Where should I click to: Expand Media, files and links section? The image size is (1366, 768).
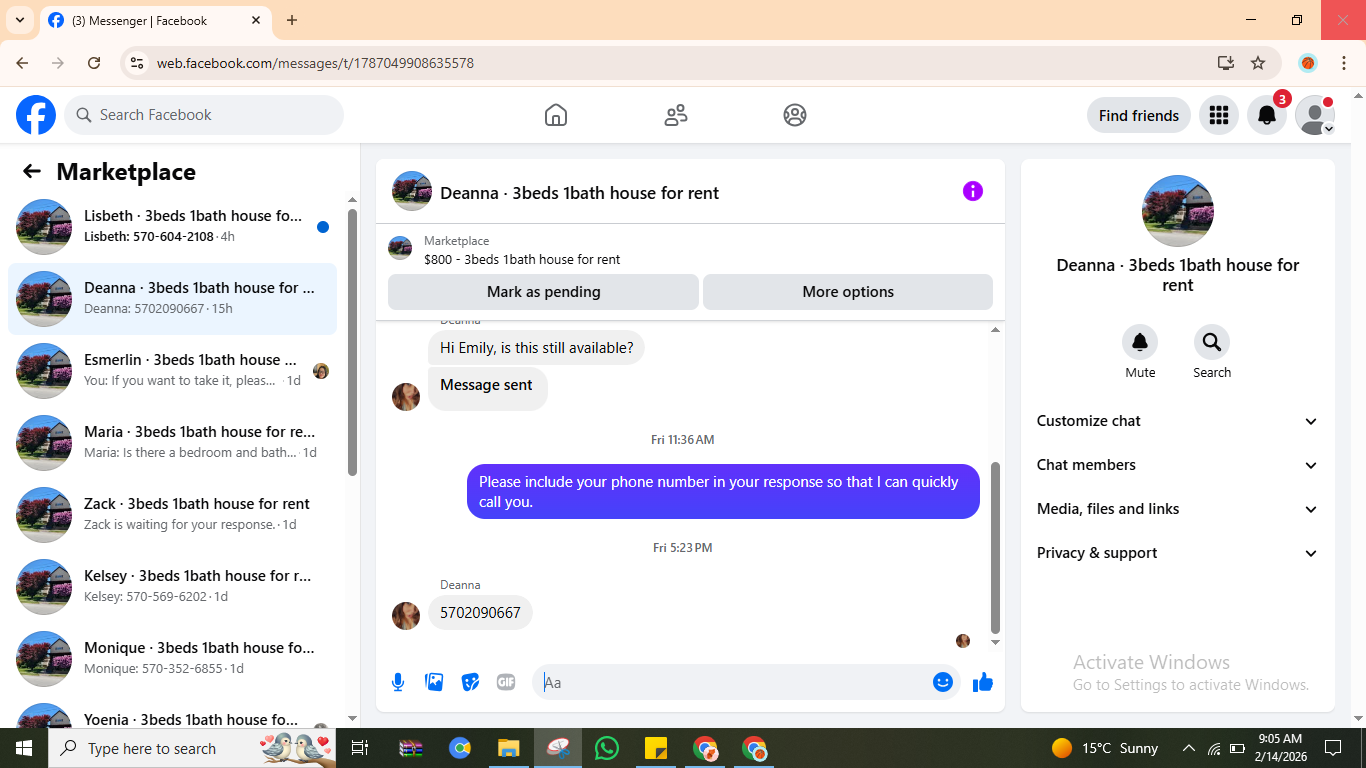(x=1178, y=509)
